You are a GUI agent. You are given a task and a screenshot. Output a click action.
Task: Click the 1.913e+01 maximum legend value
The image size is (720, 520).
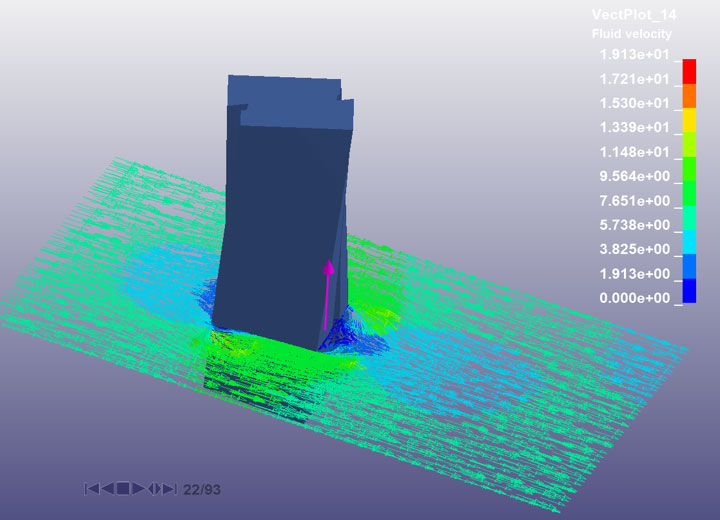[635, 55]
